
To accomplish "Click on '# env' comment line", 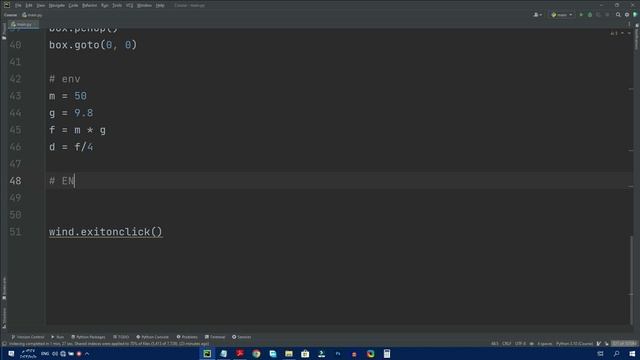I will point(64,79).
